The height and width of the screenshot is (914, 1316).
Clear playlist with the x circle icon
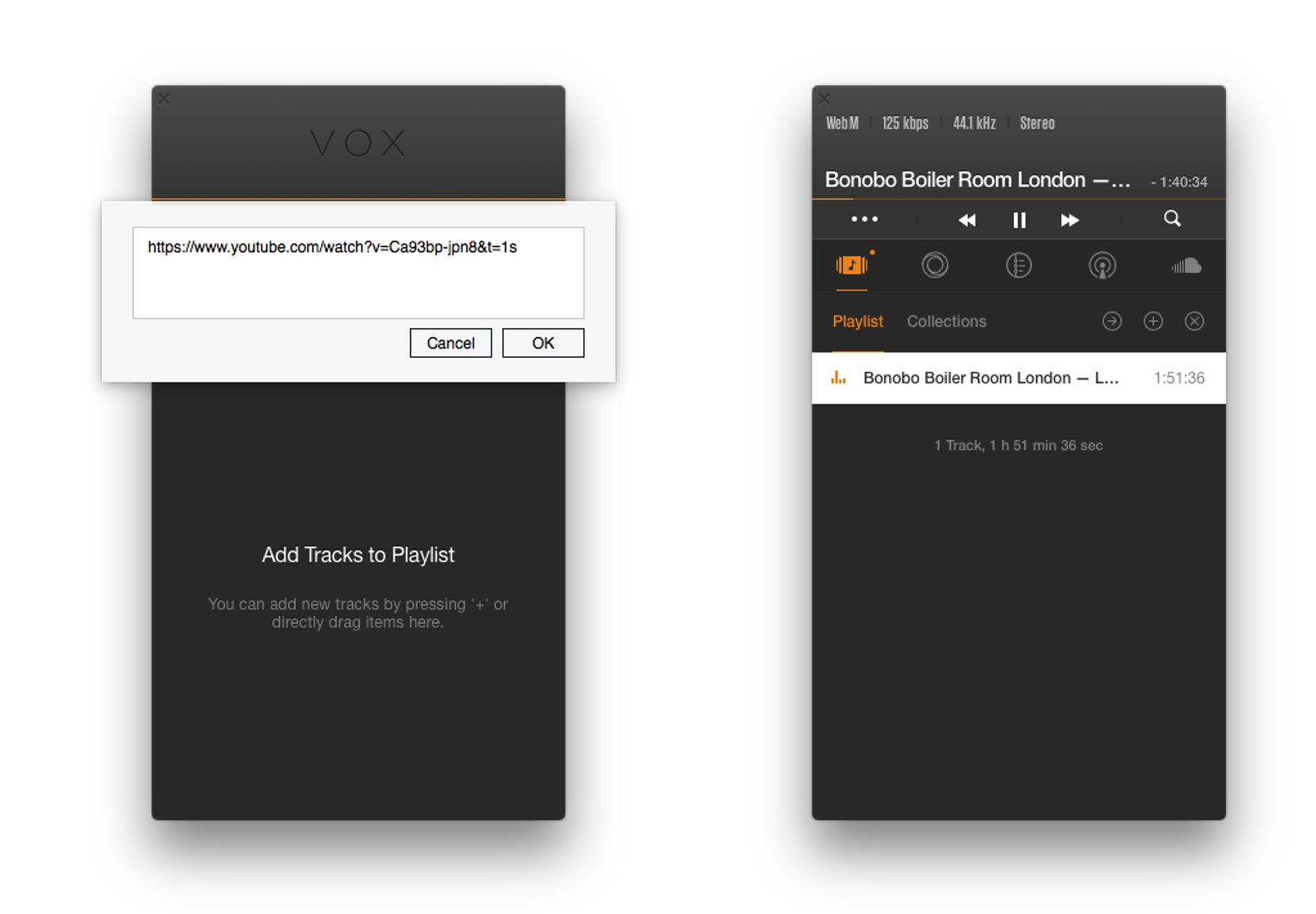[1195, 321]
